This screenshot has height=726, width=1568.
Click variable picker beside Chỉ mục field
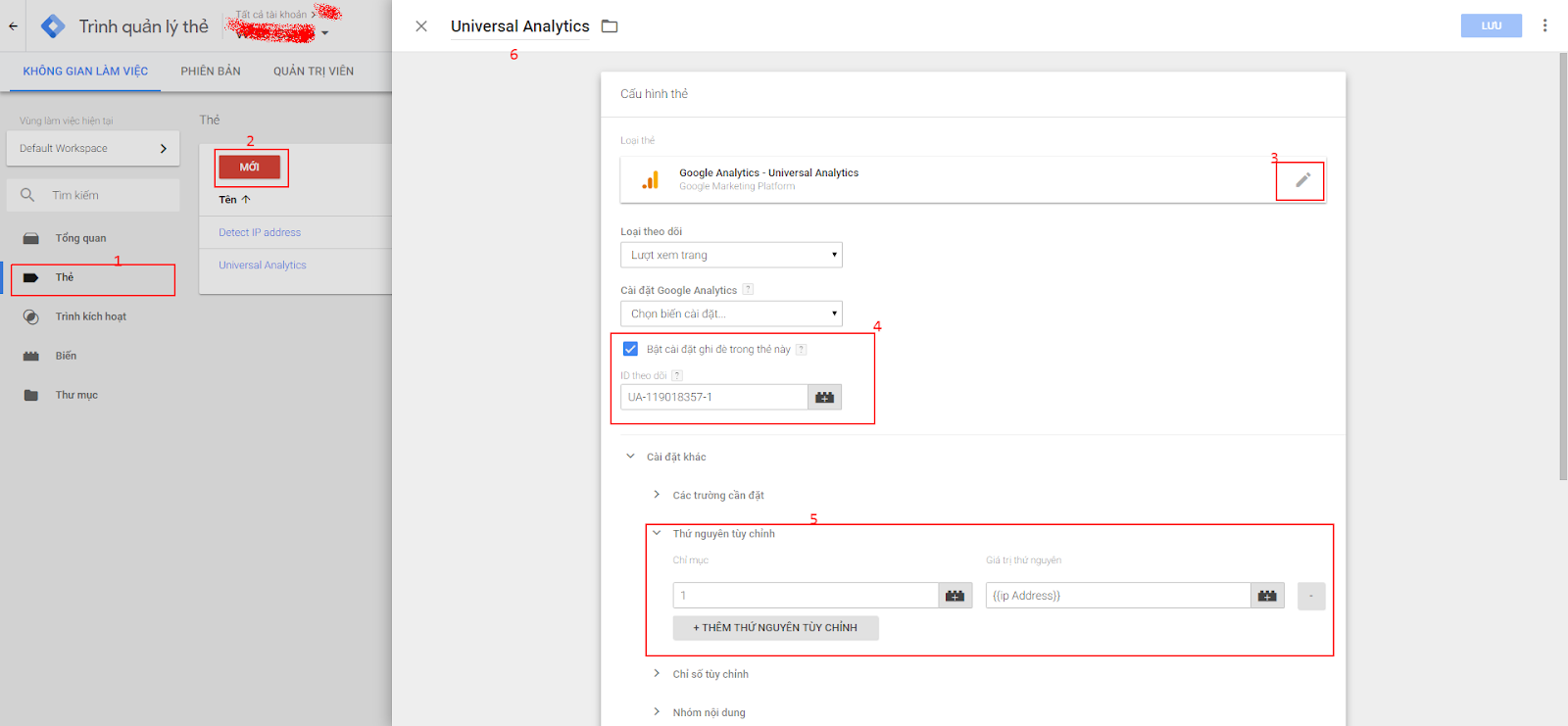(955, 596)
